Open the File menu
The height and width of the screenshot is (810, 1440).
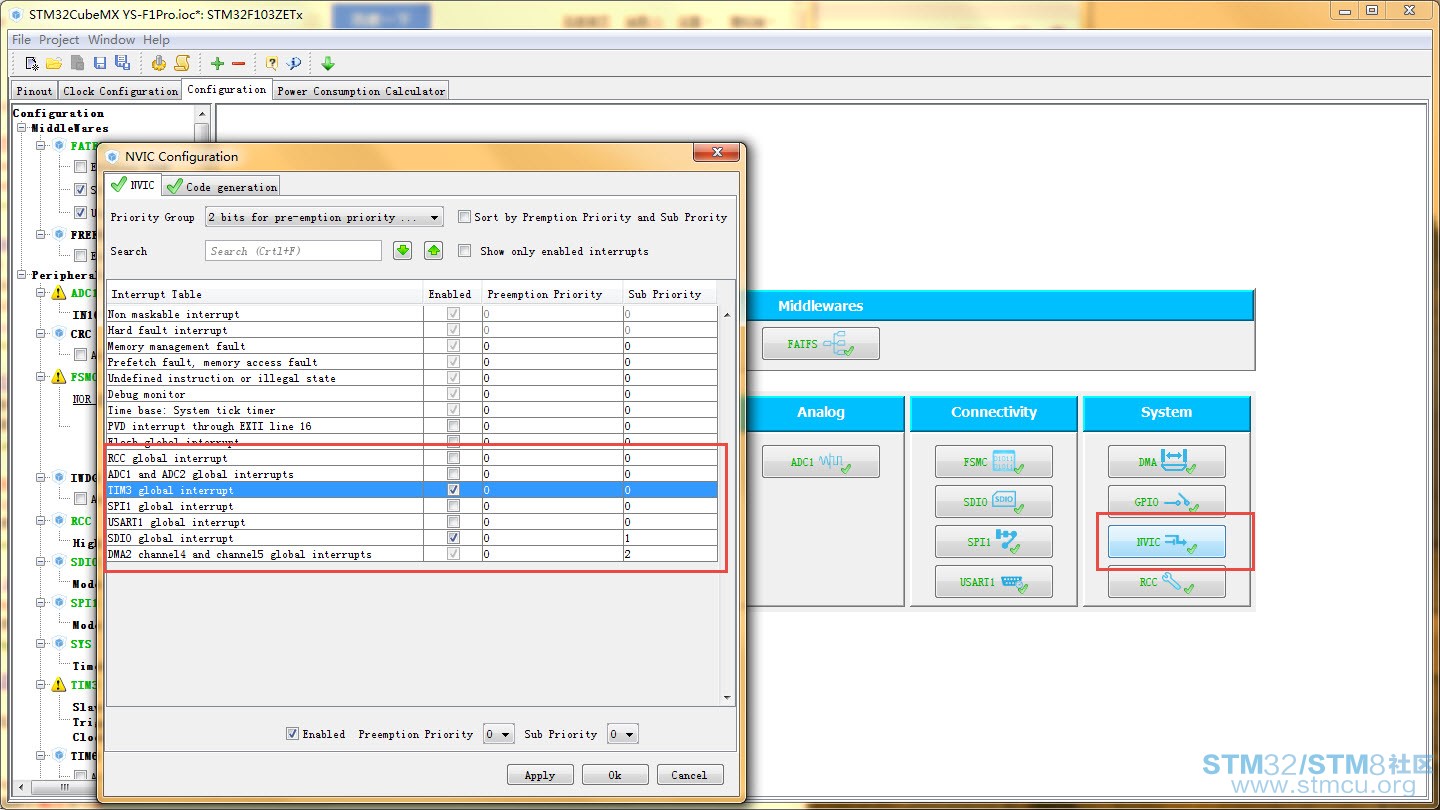[21, 40]
